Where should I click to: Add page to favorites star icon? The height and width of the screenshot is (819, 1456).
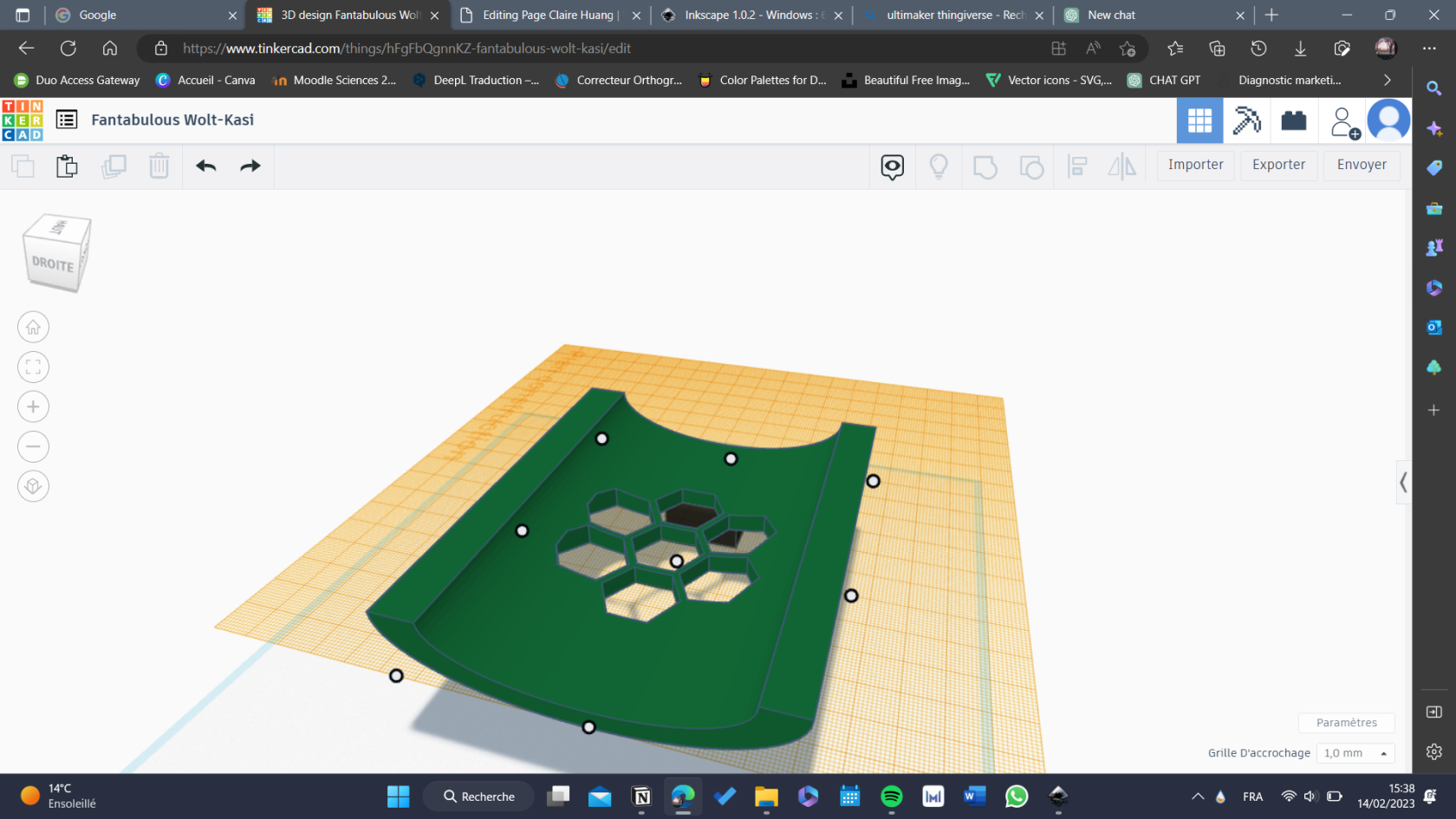1127,49
